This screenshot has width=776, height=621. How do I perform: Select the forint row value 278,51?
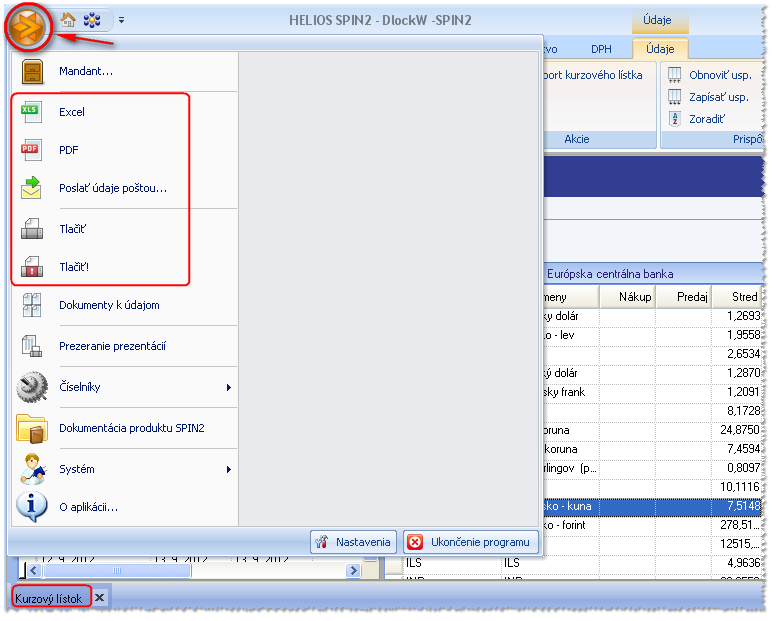pyautogui.click(x=740, y=525)
